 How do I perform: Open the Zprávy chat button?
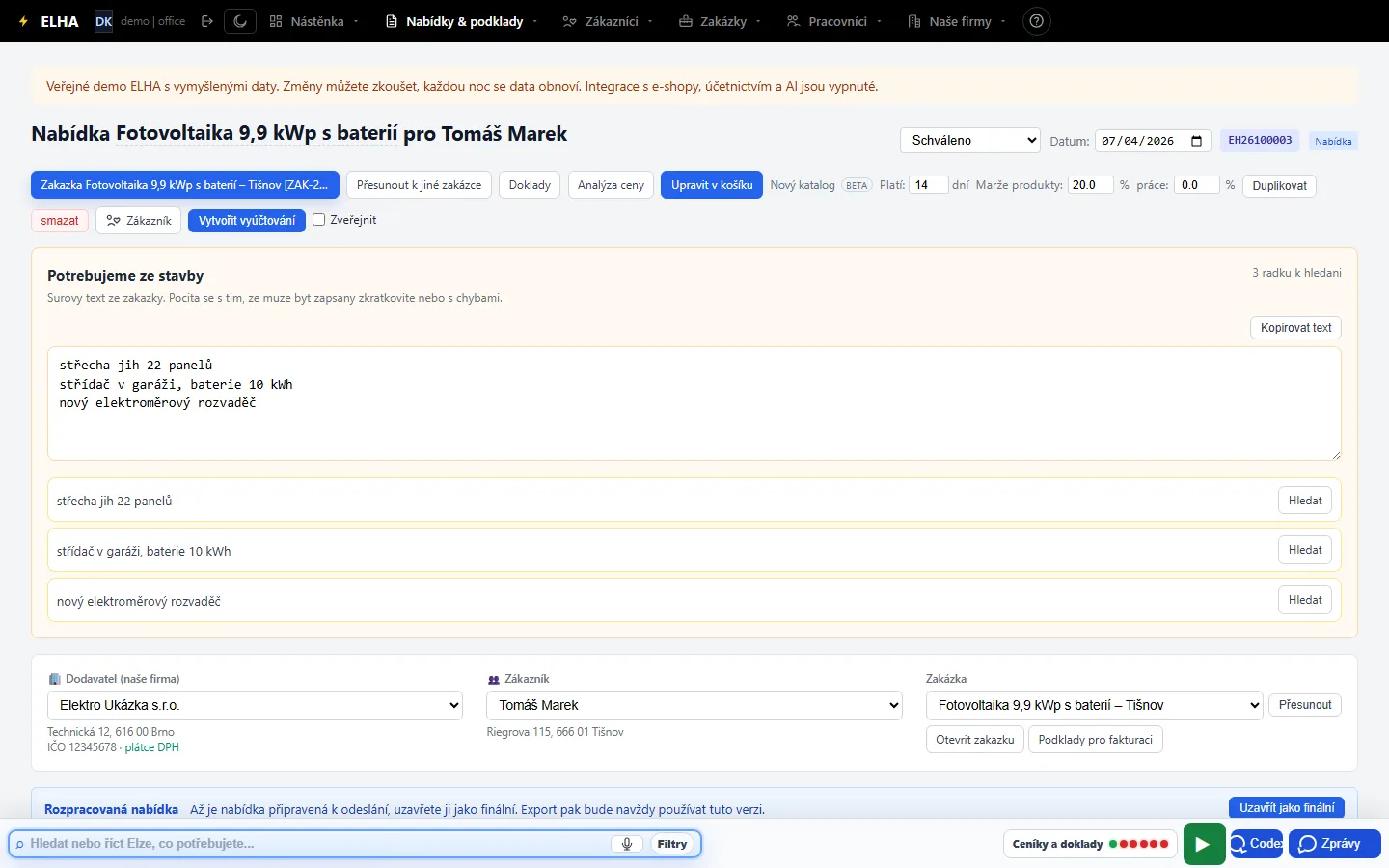[1335, 844]
